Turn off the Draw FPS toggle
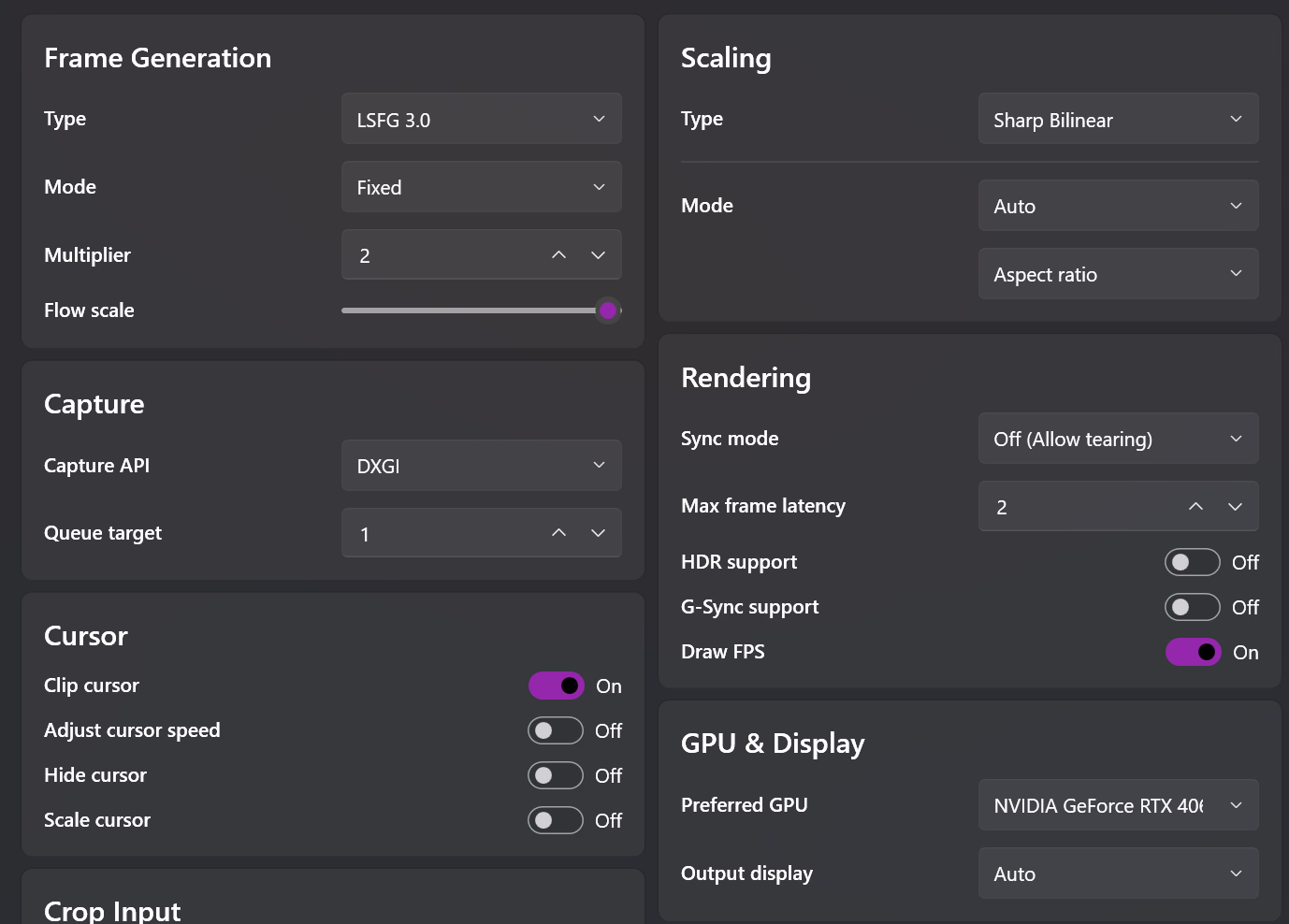The width and height of the screenshot is (1289, 924). click(x=1194, y=652)
